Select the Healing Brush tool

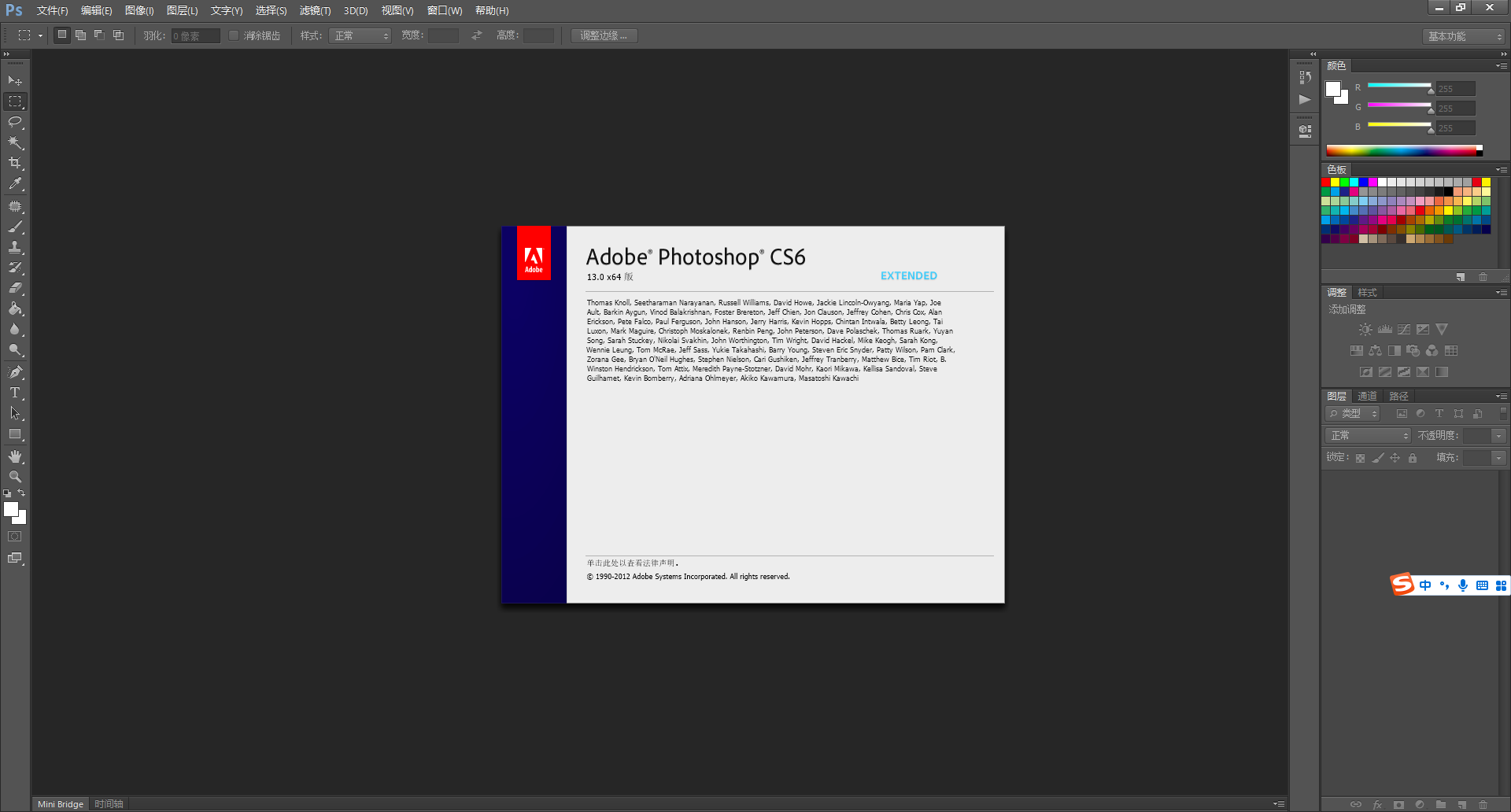click(15, 206)
